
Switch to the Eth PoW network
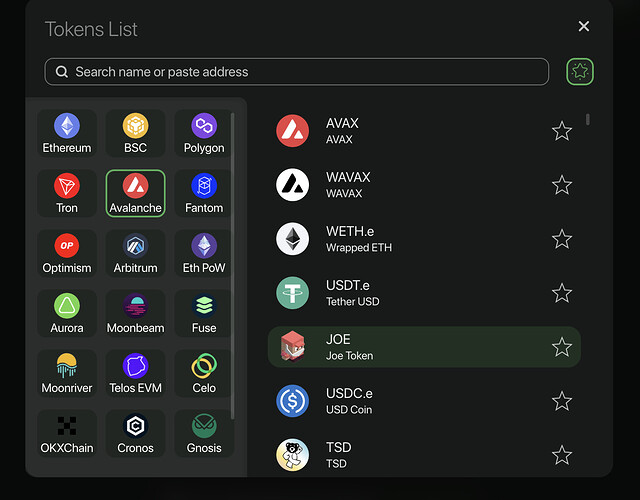coord(204,253)
